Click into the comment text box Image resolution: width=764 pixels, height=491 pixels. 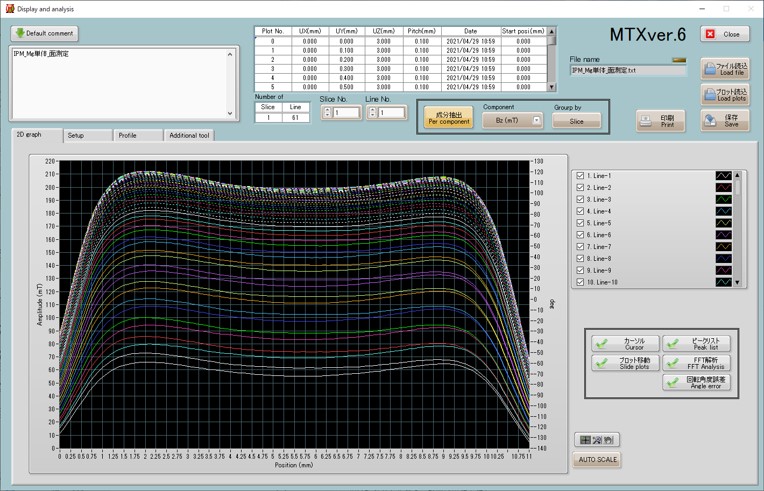coord(118,83)
